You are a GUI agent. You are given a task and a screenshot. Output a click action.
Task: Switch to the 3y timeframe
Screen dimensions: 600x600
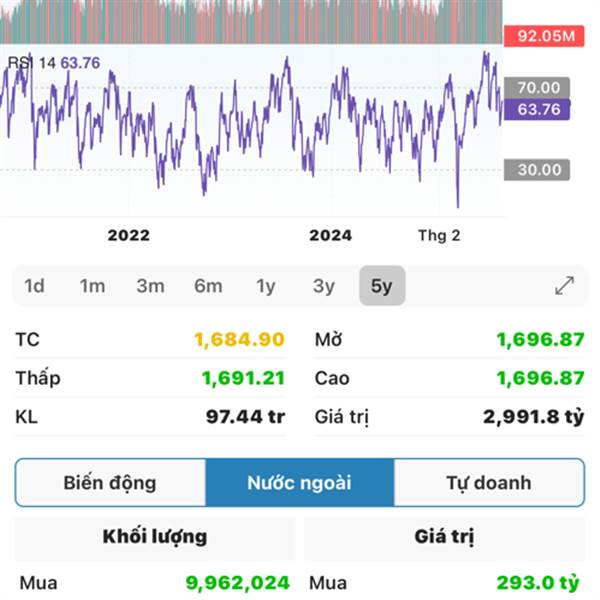click(x=323, y=286)
